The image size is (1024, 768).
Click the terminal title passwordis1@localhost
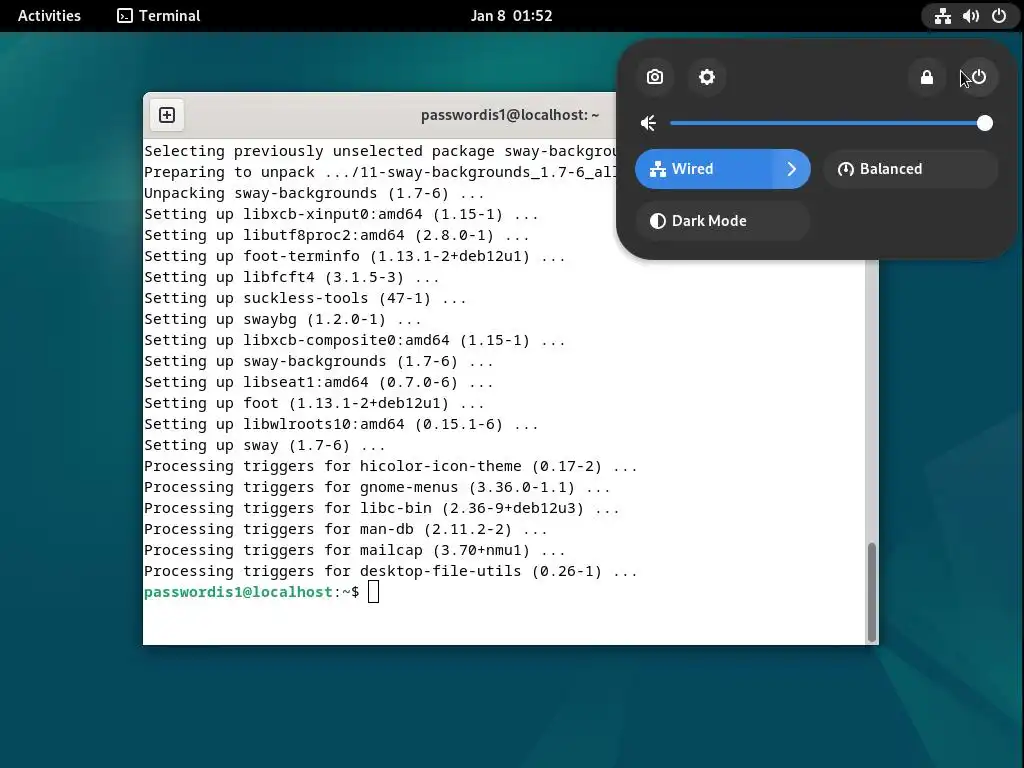[x=509, y=115]
